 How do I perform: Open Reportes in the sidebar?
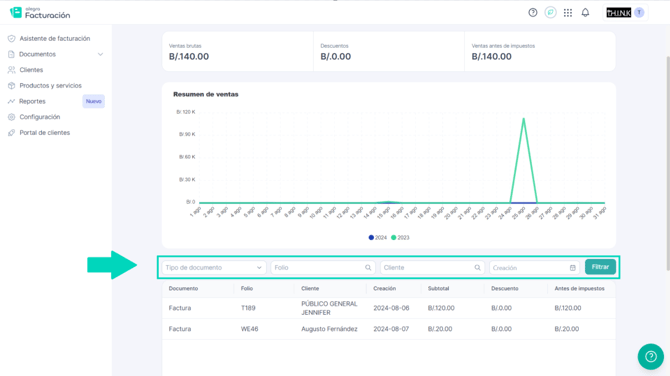pos(32,101)
